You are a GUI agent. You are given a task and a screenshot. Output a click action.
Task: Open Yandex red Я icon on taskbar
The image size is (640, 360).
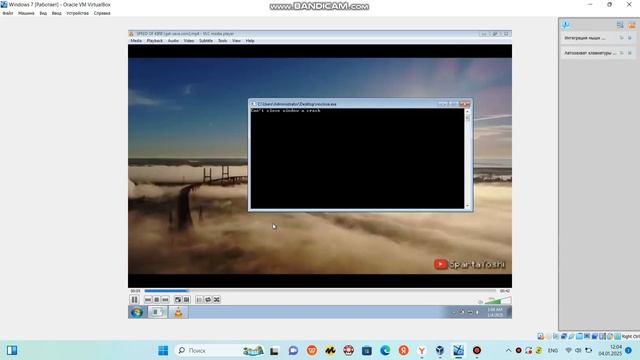pyautogui.click(x=403, y=351)
